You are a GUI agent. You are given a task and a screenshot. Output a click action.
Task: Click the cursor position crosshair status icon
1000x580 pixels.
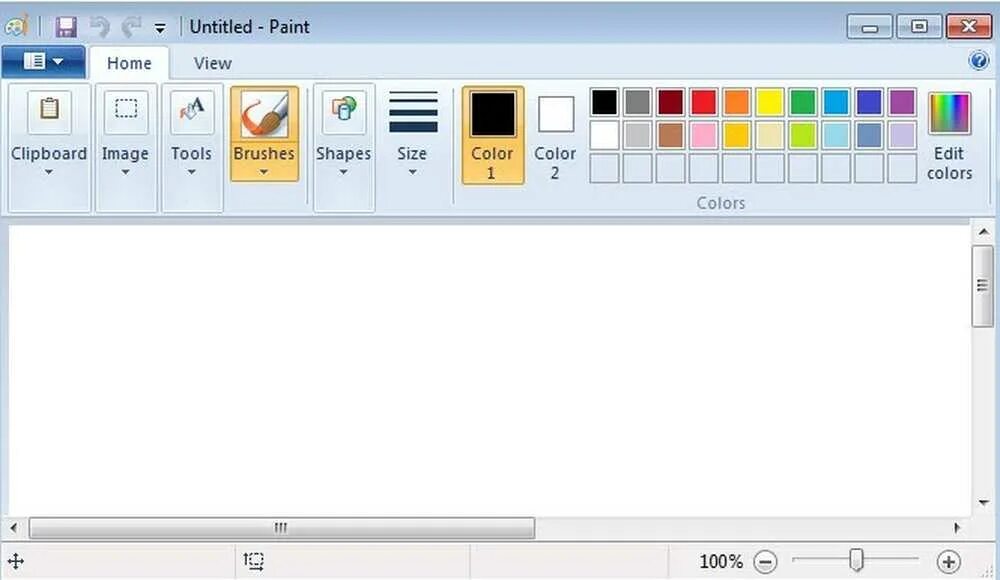[15, 561]
